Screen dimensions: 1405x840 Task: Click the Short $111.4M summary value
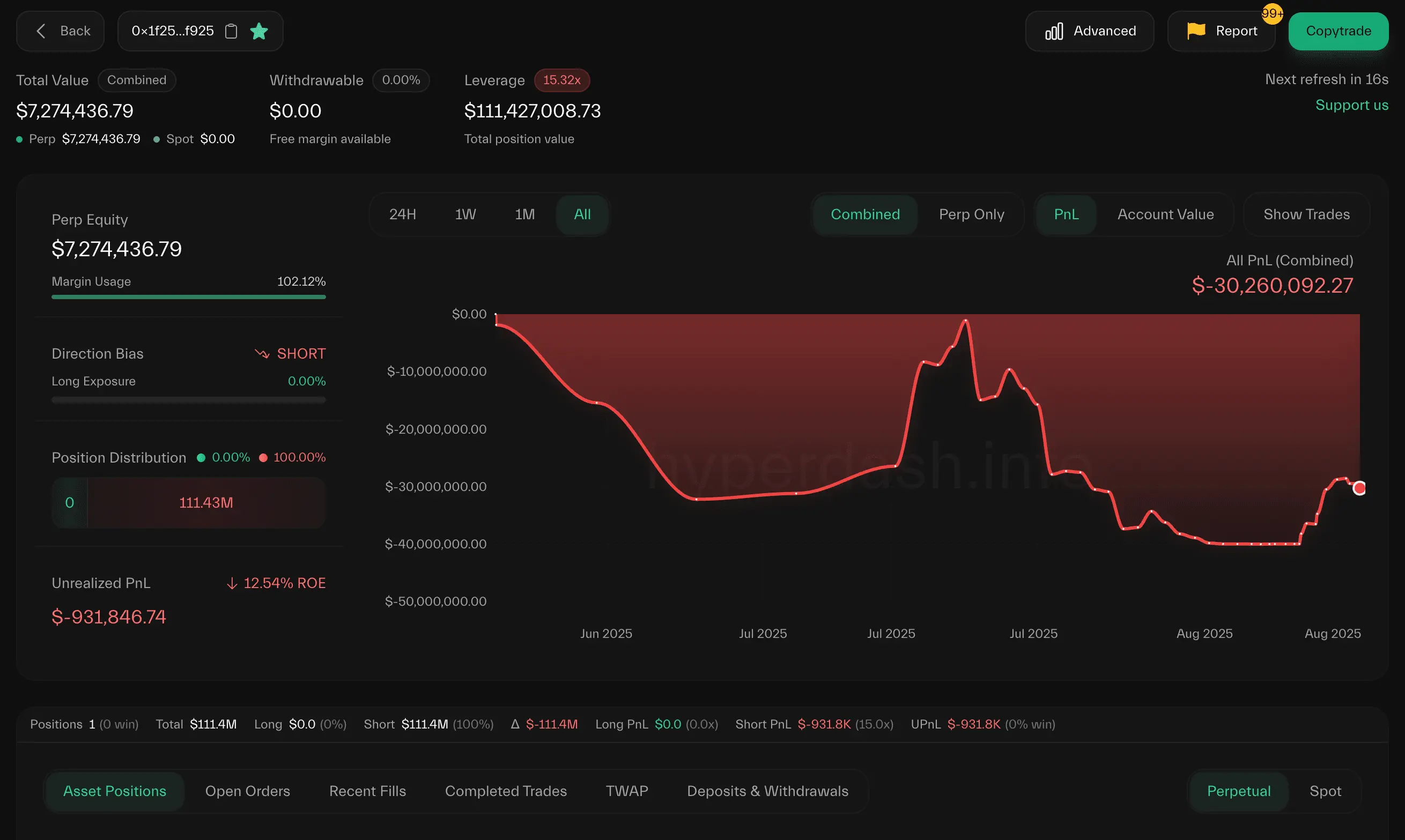425,725
